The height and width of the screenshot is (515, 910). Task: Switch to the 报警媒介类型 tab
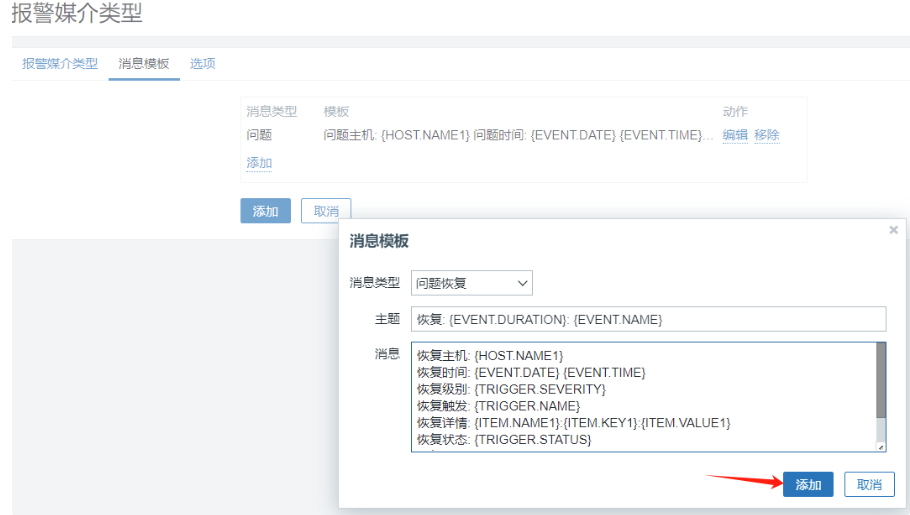coord(60,63)
